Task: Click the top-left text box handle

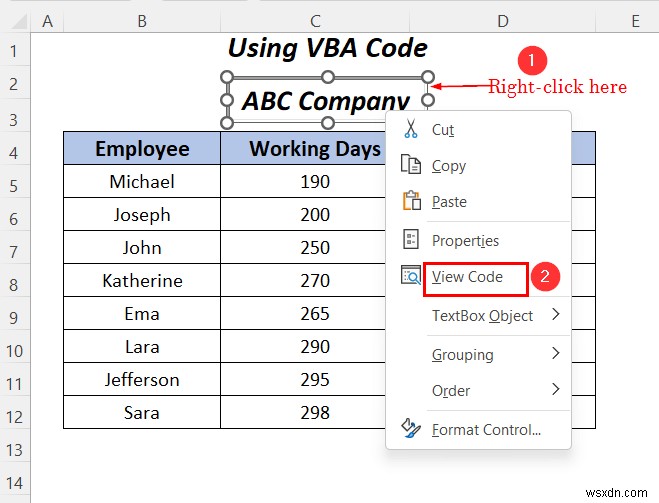Action: click(227, 77)
